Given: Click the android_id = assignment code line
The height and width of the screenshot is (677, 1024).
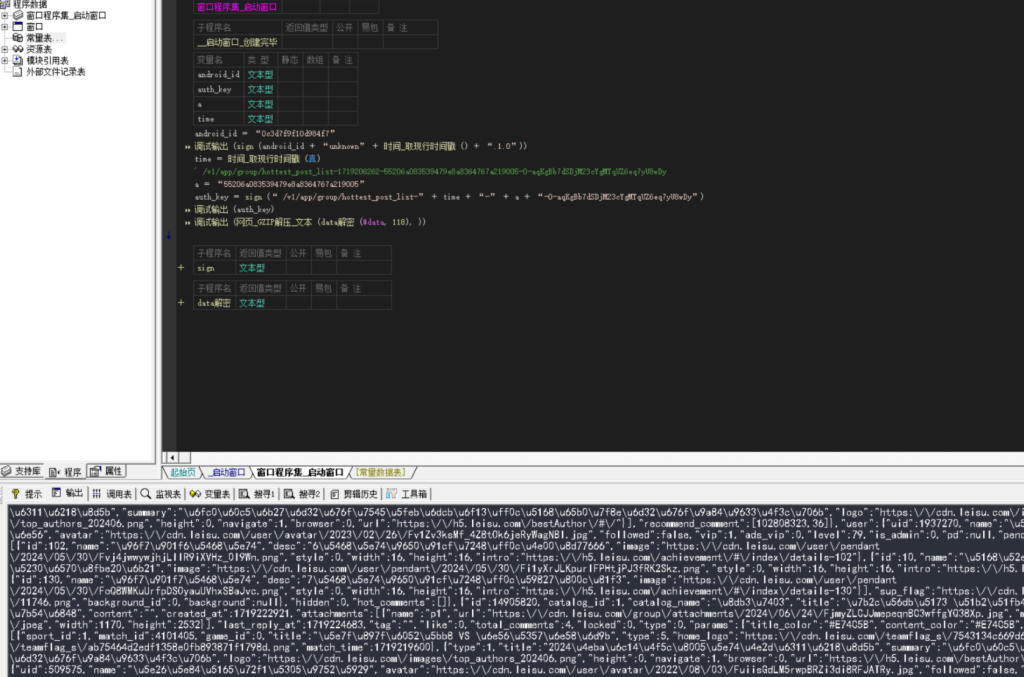Looking at the screenshot, I should [x=264, y=133].
